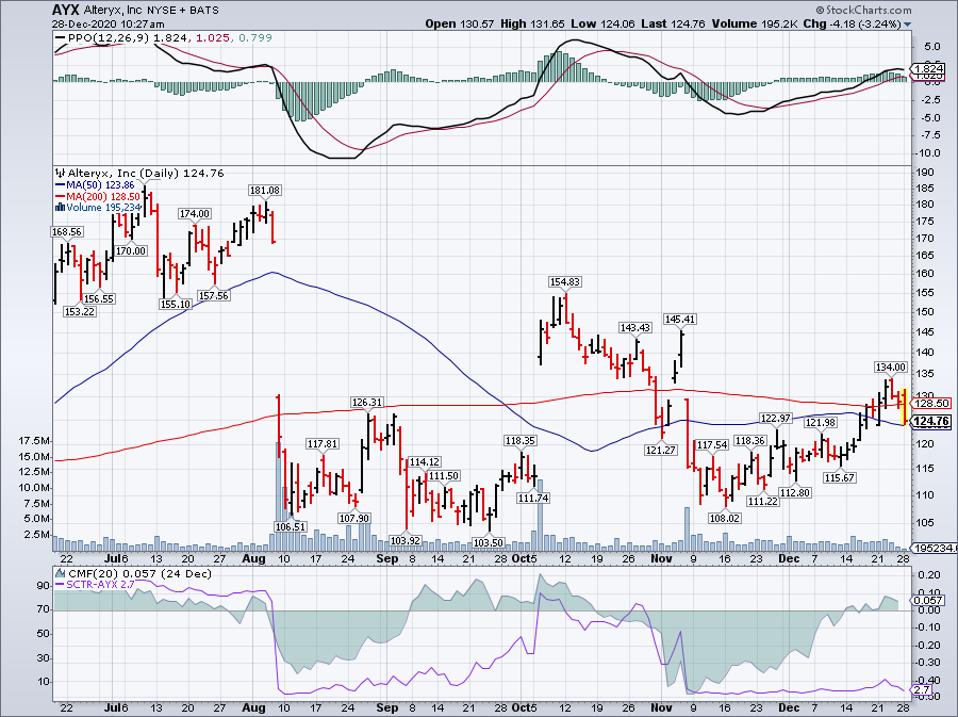Click the 108.02 low price label
Screen dimensions: 958x717
click(x=725, y=518)
